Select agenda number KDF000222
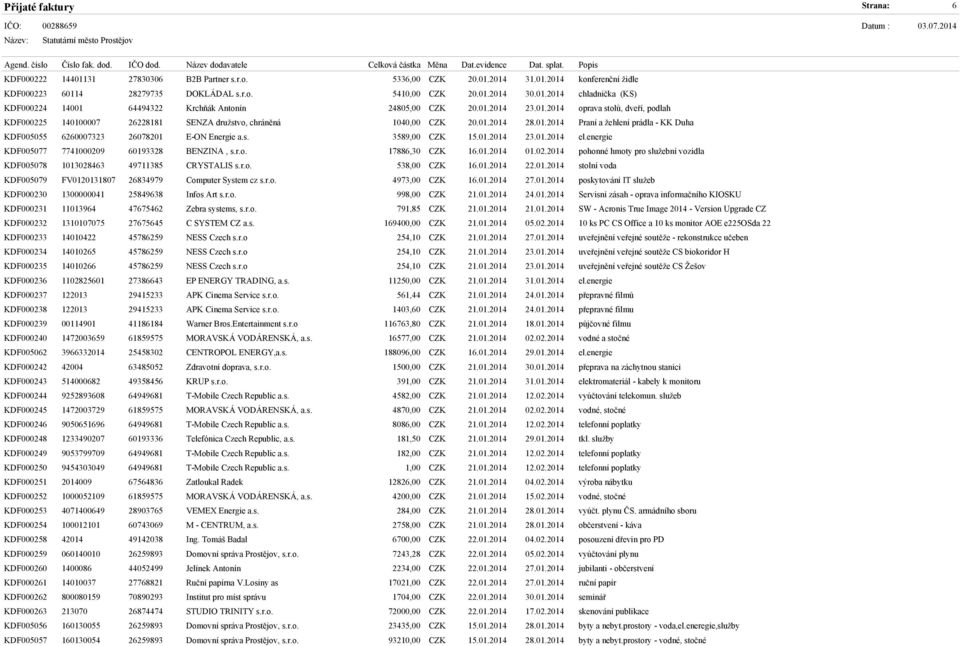The image size is (960, 646). (x=25, y=80)
